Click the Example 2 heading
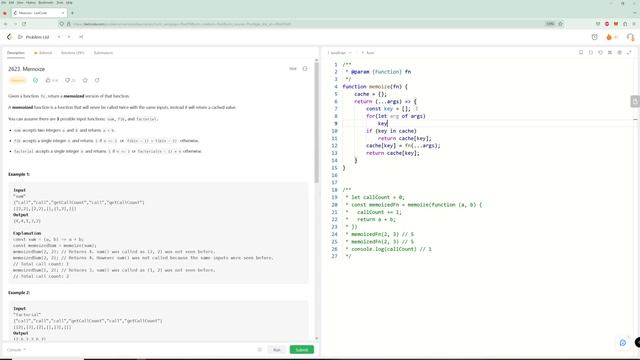The width and height of the screenshot is (640, 360). click(x=19, y=293)
